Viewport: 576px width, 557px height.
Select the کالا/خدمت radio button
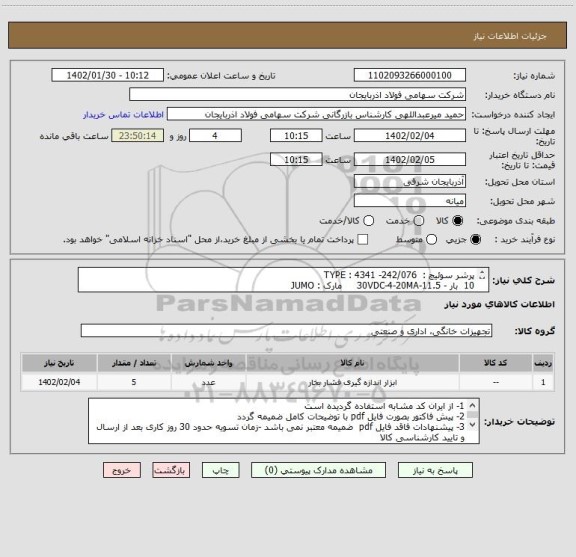(x=368, y=221)
